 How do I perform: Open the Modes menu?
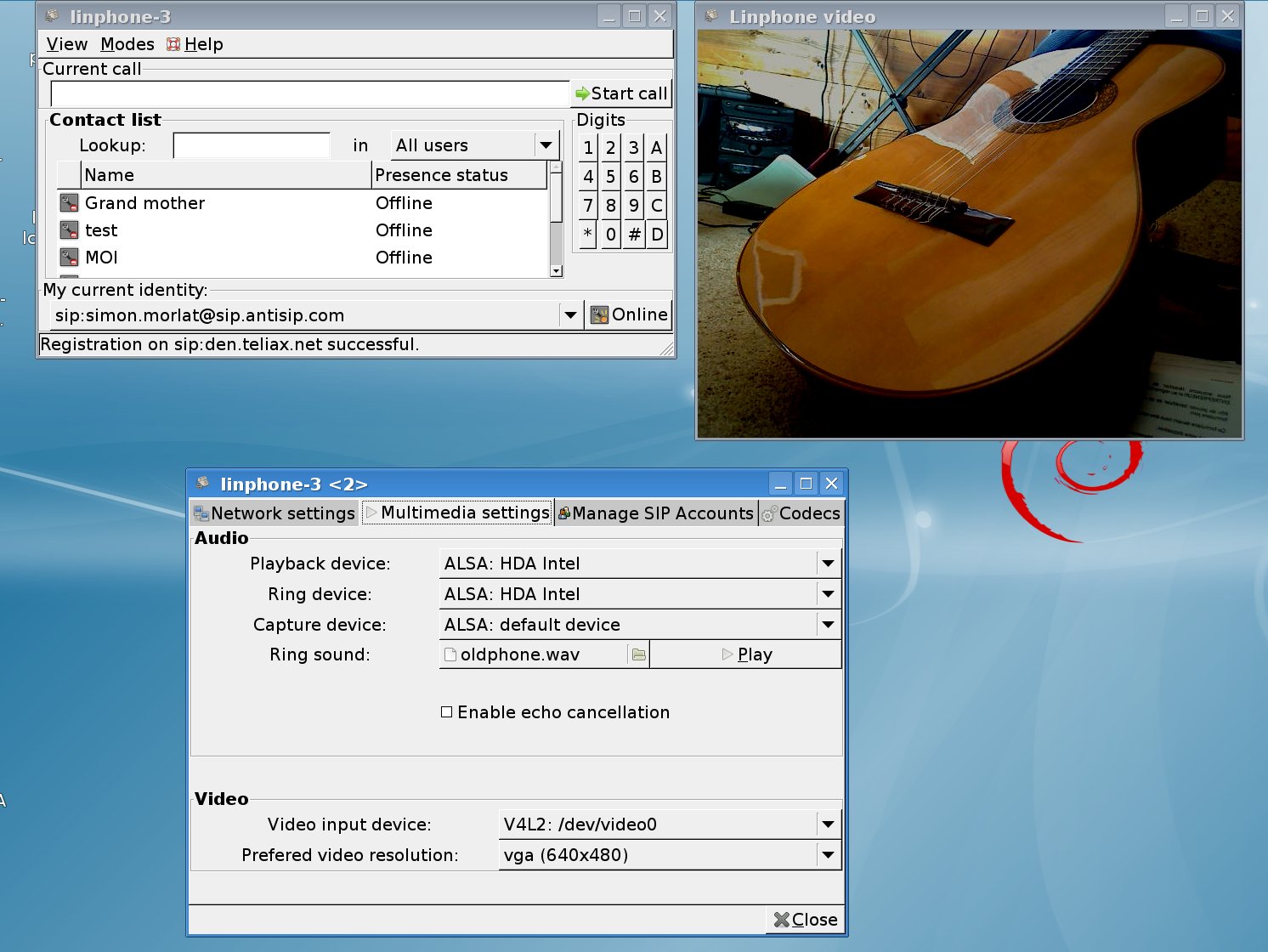tap(127, 44)
